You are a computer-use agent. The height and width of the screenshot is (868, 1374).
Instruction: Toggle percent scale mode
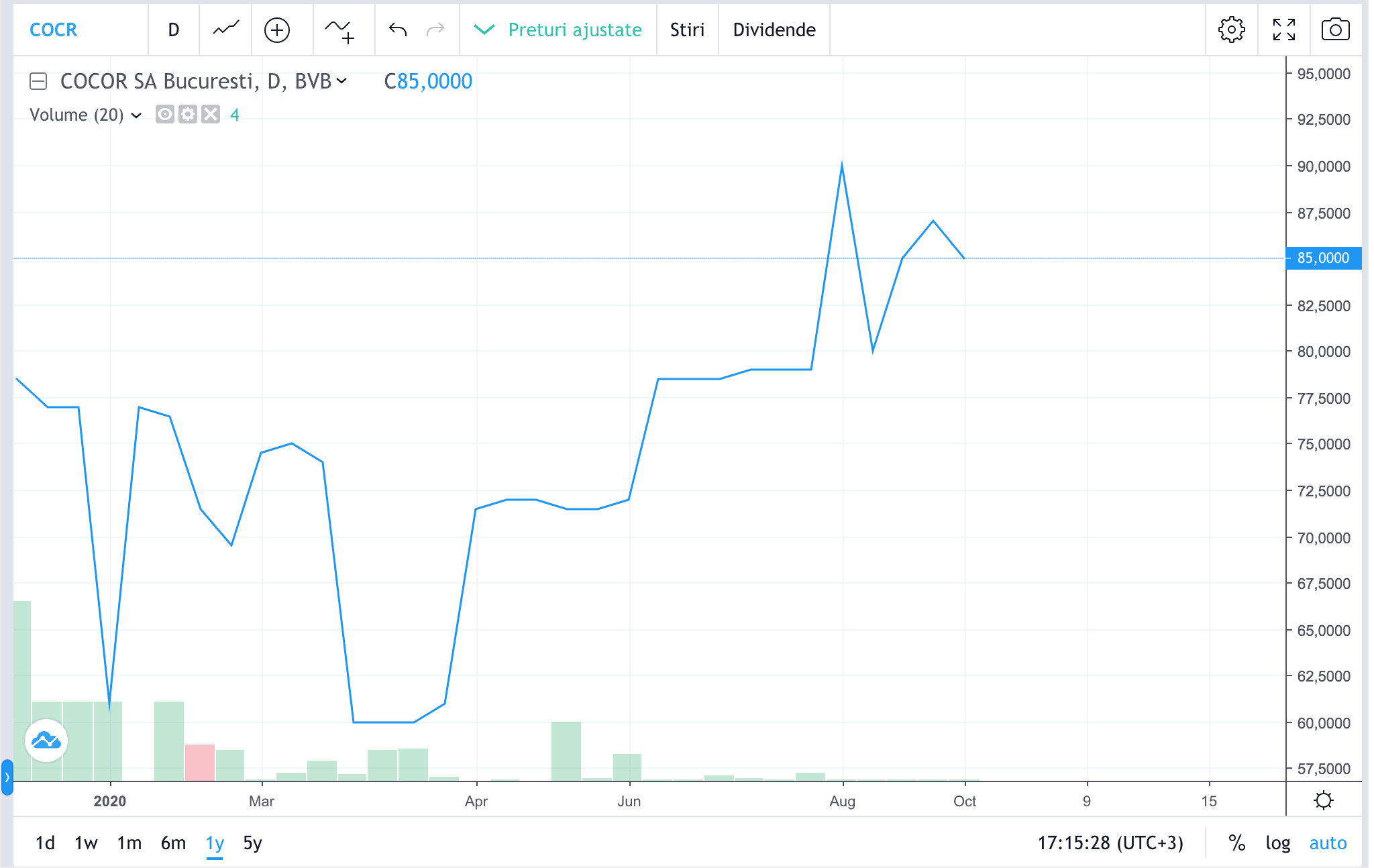point(1236,843)
